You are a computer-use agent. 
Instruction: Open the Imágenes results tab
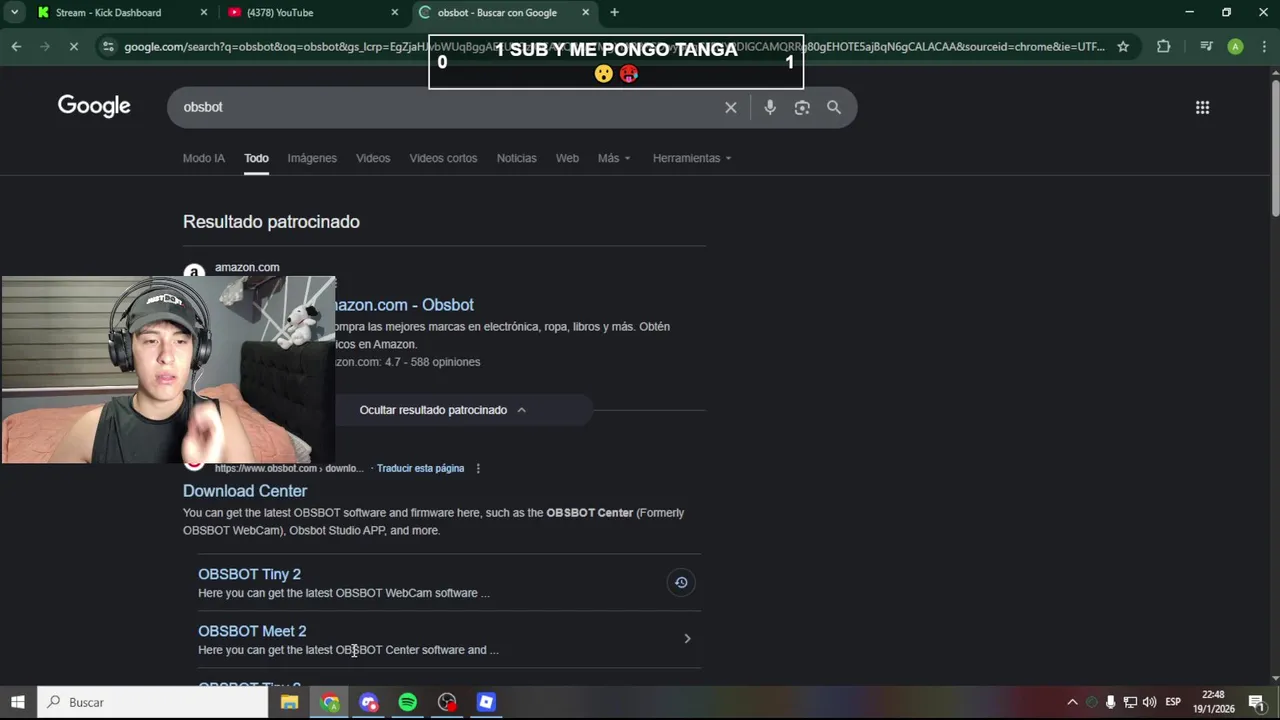[312, 158]
